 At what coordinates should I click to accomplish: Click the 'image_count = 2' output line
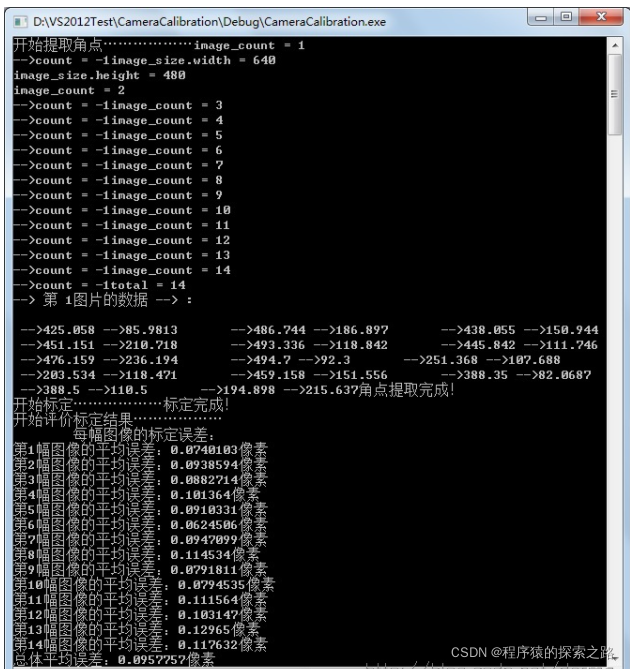tap(69, 90)
